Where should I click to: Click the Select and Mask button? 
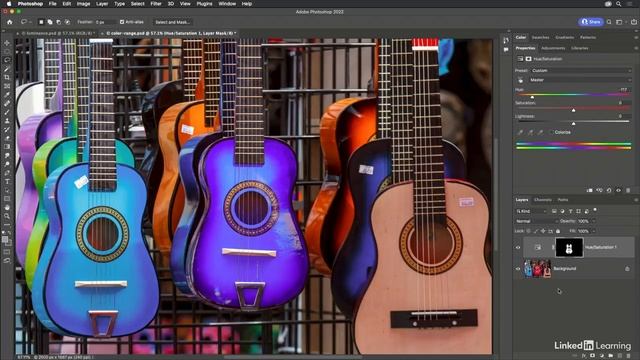(172, 22)
